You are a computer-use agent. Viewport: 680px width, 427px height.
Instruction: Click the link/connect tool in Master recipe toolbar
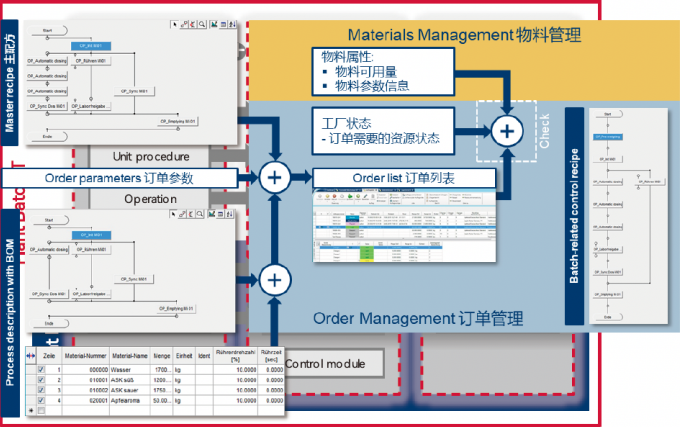(184, 25)
